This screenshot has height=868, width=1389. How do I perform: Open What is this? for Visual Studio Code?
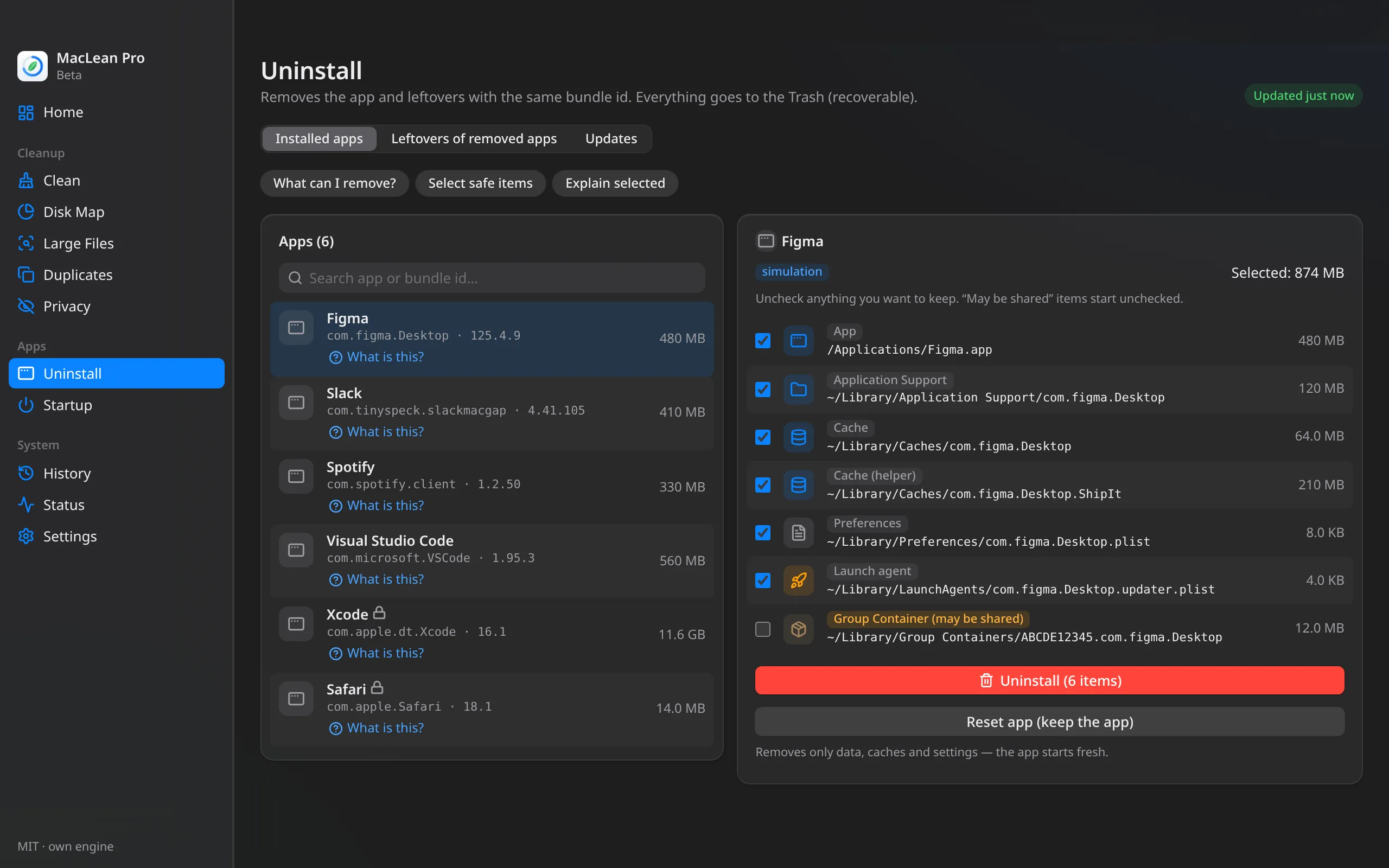(x=377, y=580)
